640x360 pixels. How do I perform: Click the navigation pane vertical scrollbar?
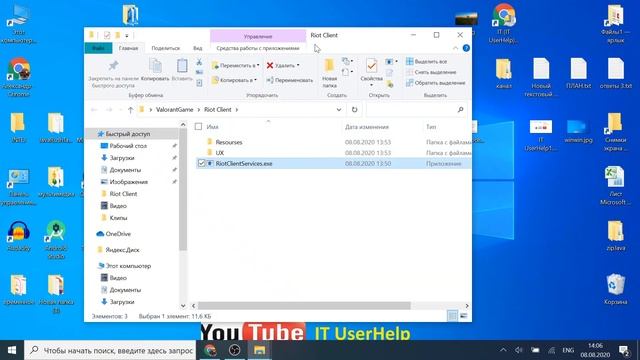183,189
